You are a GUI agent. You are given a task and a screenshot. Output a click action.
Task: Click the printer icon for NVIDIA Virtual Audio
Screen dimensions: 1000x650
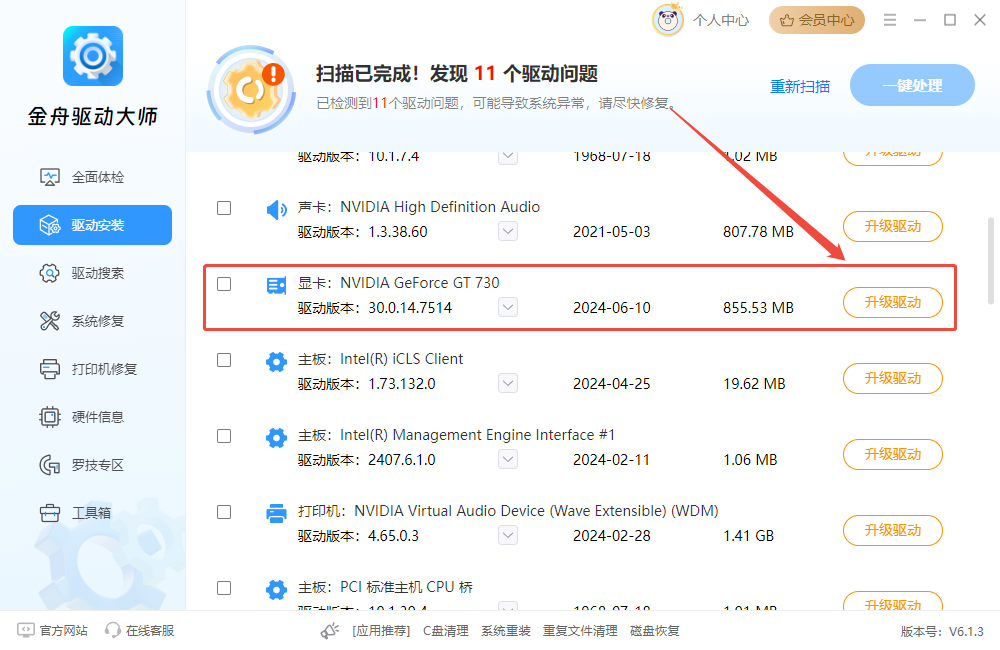276,513
